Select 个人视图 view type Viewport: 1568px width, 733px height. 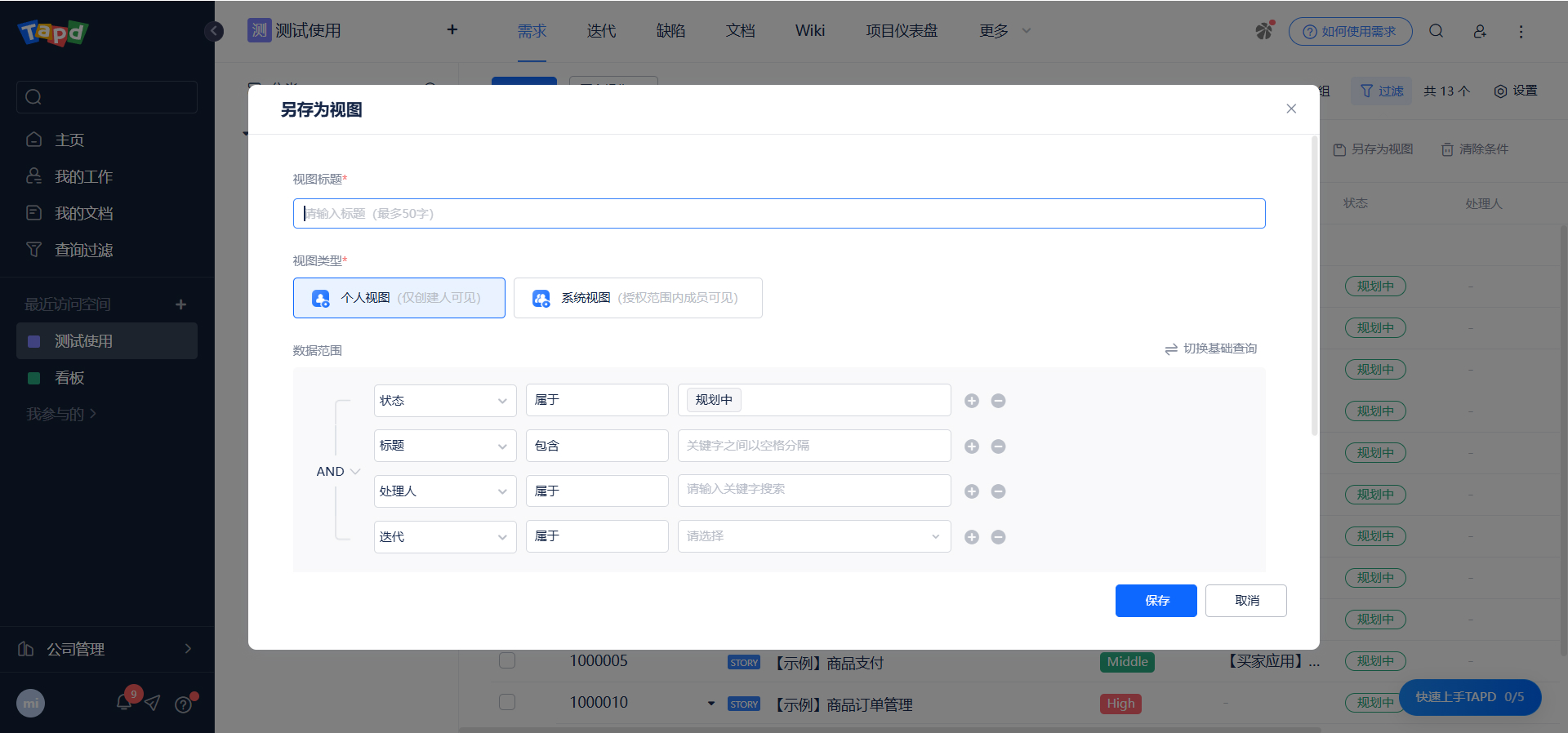tap(399, 298)
